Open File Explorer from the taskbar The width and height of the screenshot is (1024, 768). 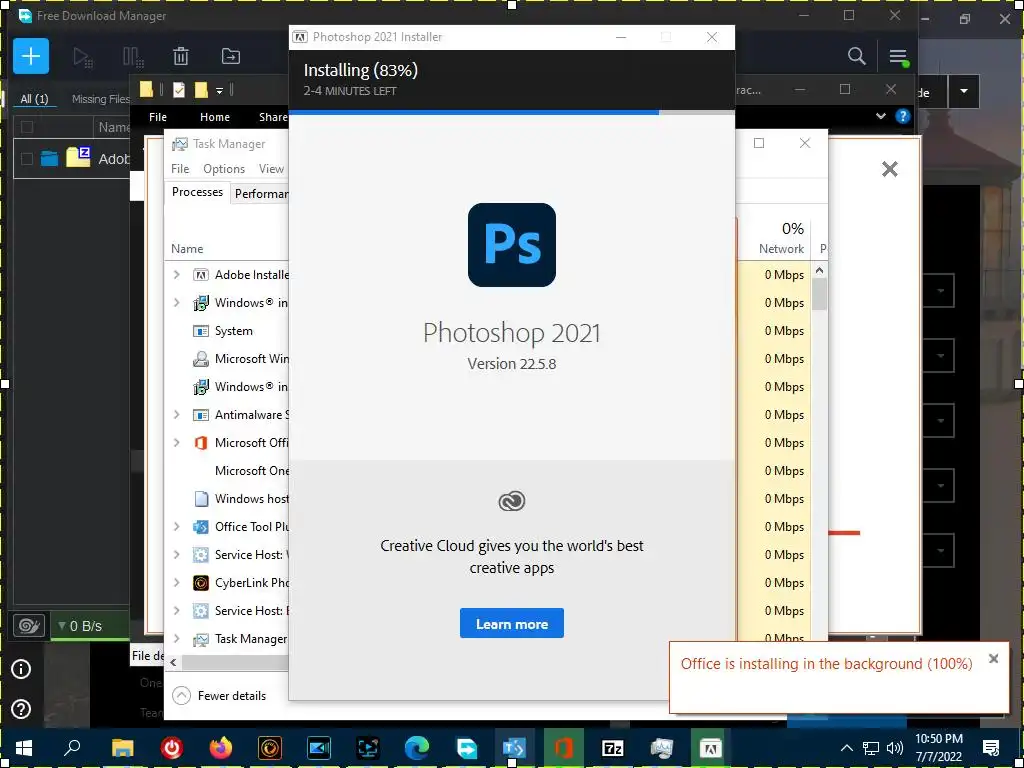[x=123, y=748]
